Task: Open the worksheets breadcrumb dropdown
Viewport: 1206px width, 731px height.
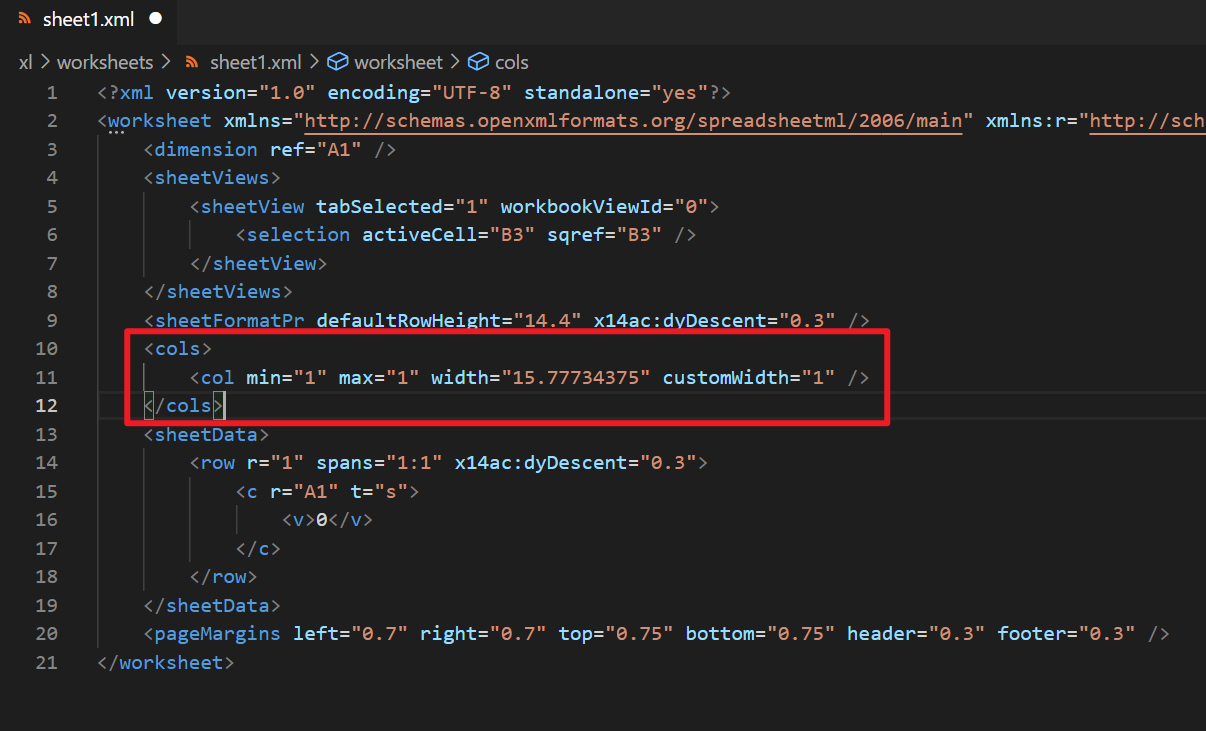Action: tap(106, 62)
